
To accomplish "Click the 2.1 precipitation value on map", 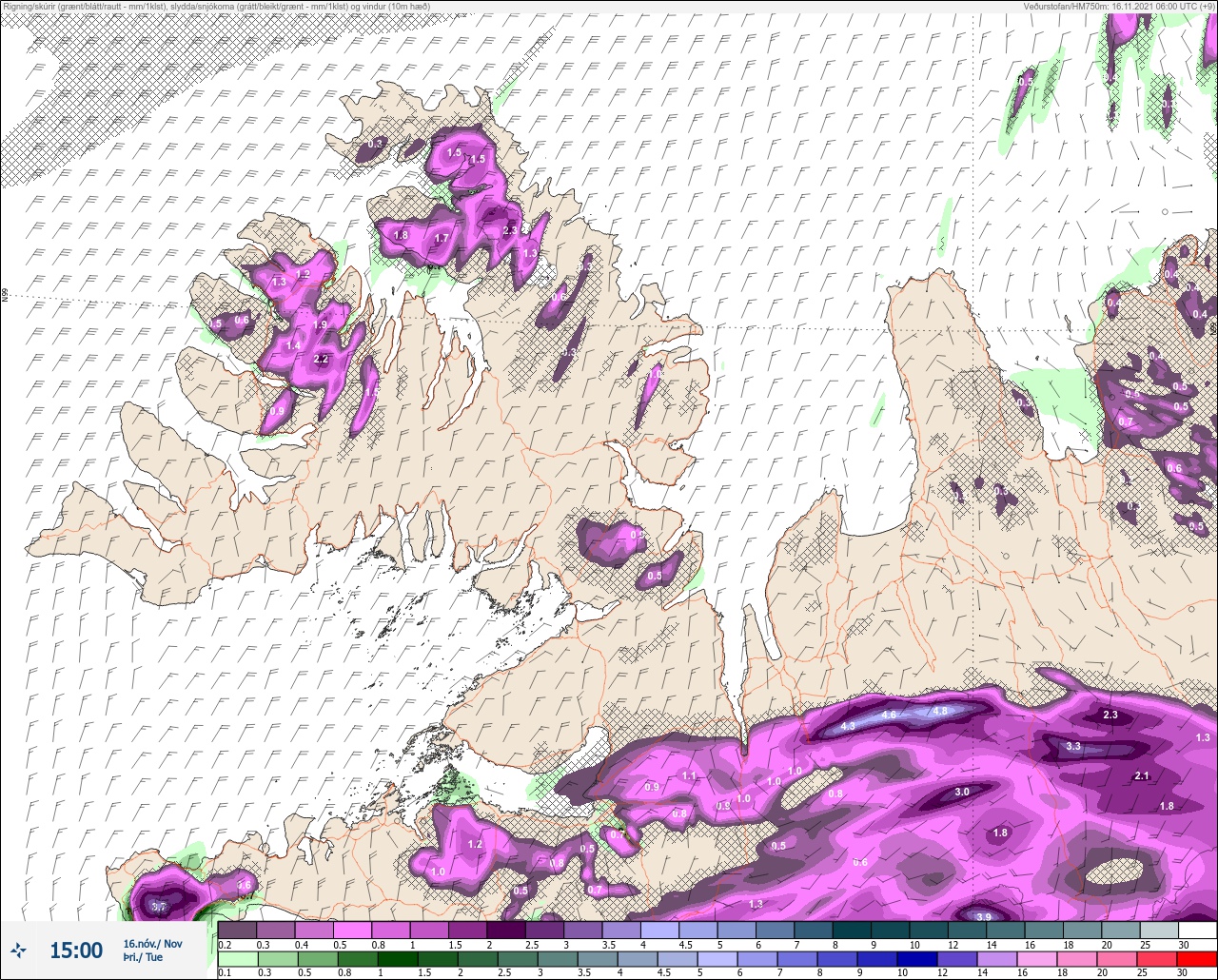I will tap(1143, 775).
